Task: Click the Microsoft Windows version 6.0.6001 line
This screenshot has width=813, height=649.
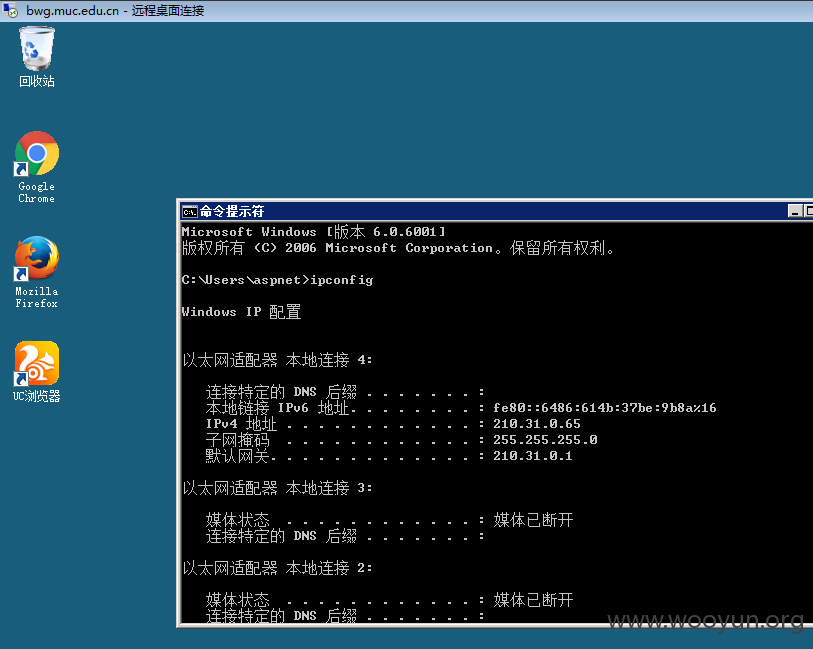Action: (x=314, y=232)
